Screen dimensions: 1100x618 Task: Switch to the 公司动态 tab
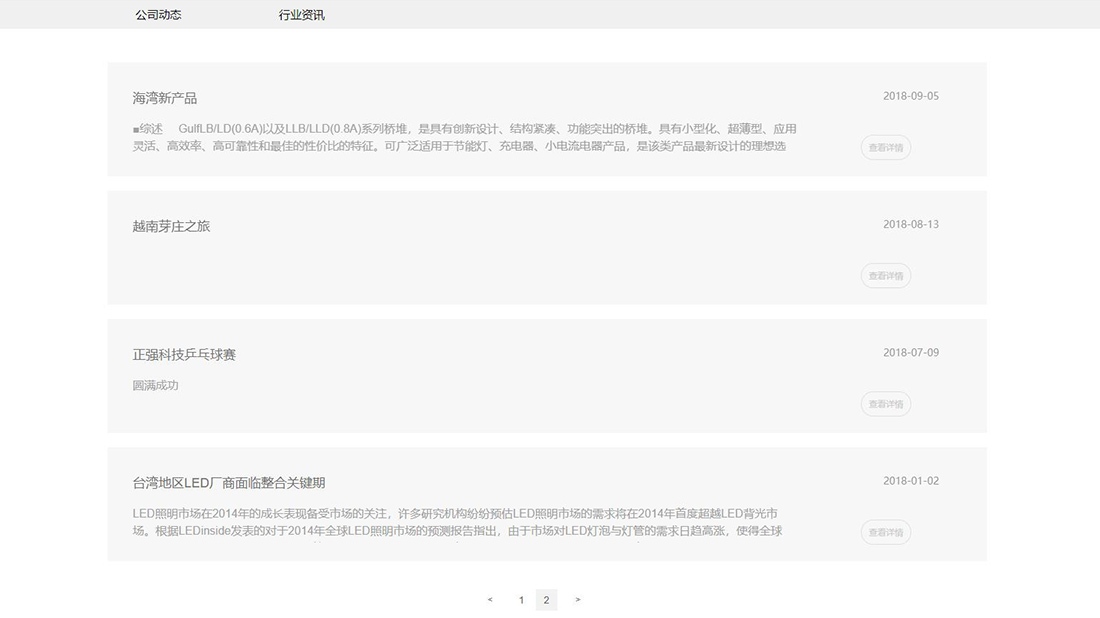(156, 14)
